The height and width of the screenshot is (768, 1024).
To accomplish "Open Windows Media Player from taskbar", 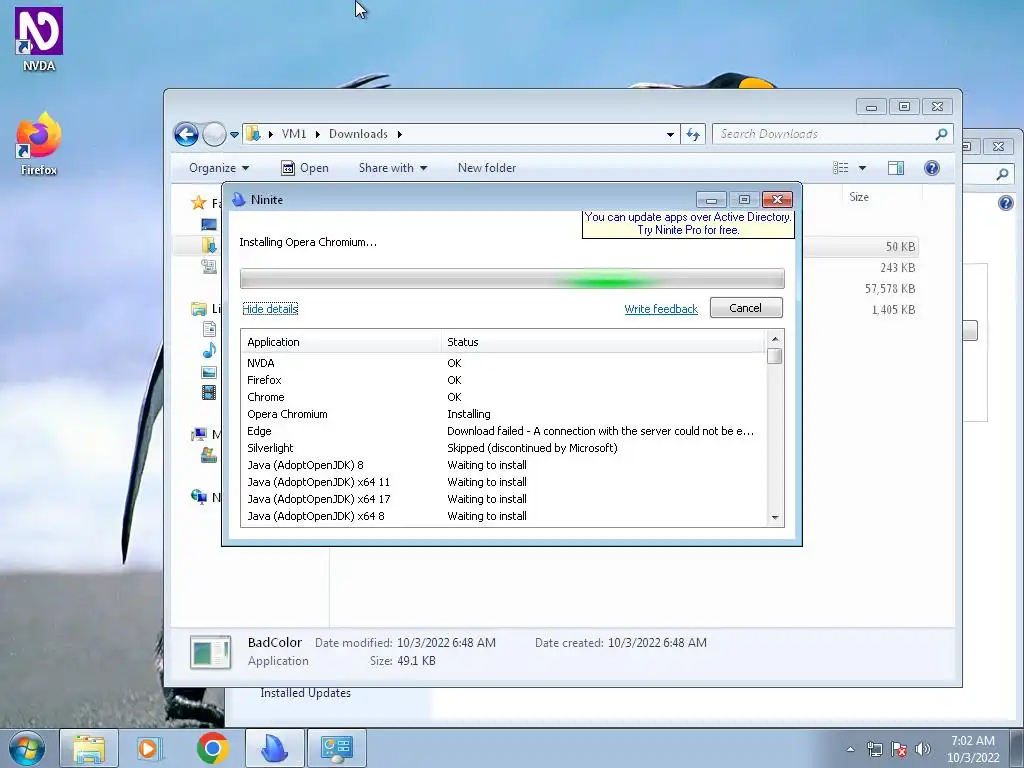I will point(149,748).
